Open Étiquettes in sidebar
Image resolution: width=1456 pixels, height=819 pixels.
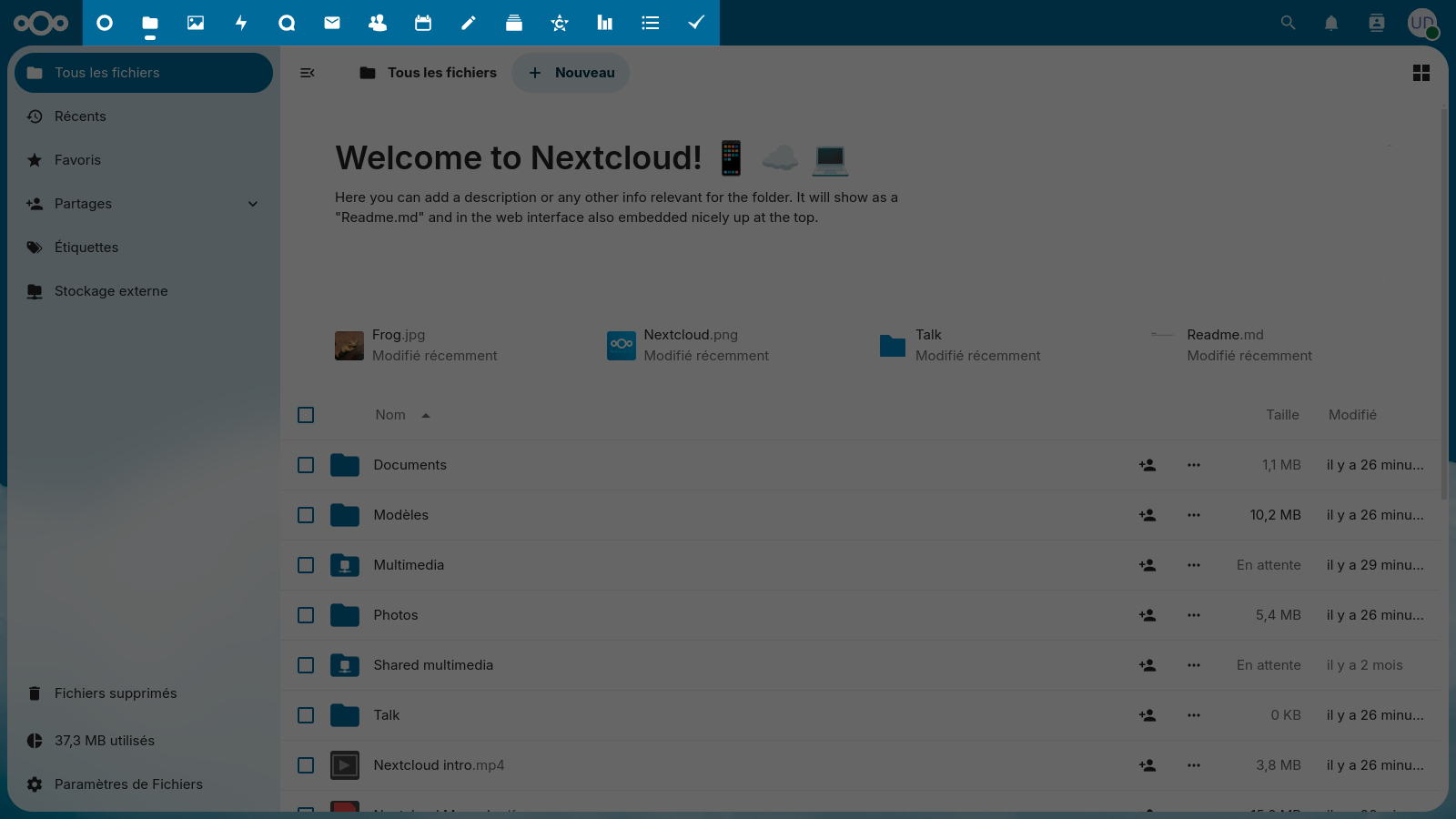pos(144,248)
